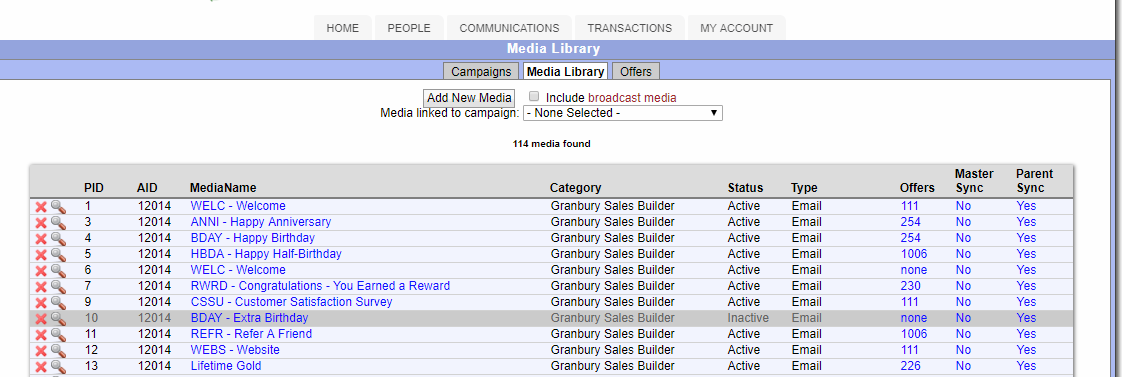Remove the REFR - Refer A Friend media
1122x377 pixels.
pyautogui.click(x=41, y=334)
